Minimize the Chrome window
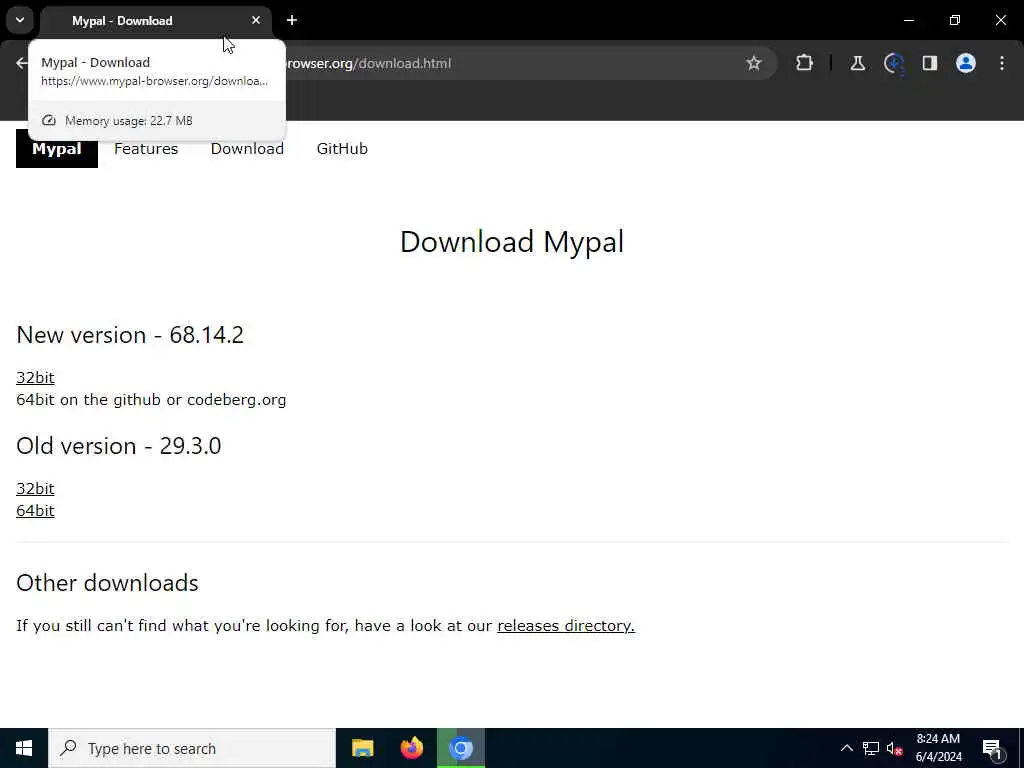 [x=908, y=20]
